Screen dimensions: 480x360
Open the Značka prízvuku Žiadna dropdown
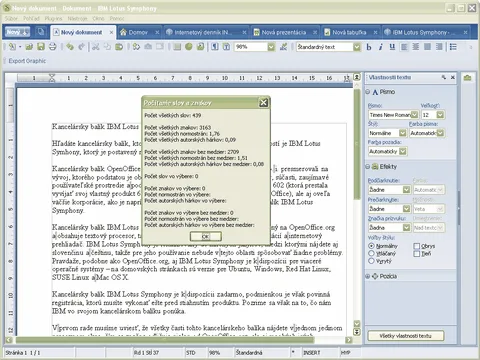pos(406,228)
